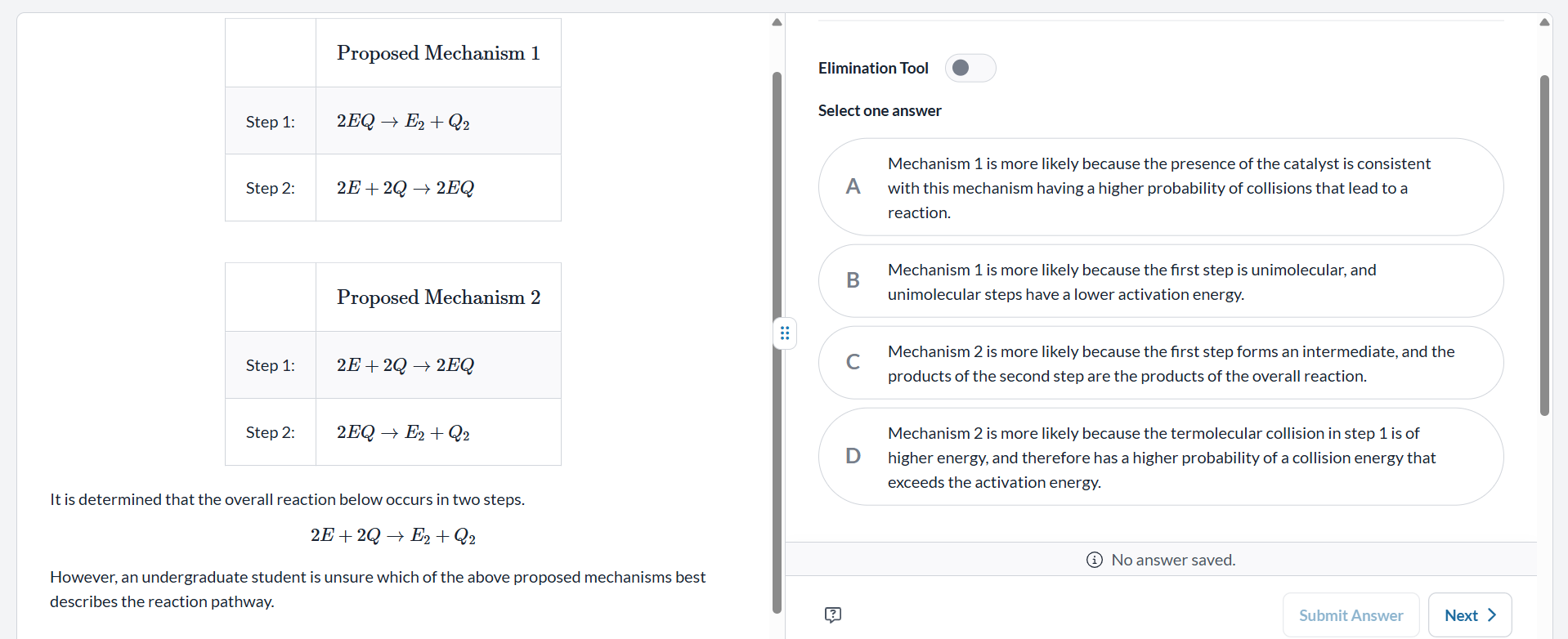
Task: Toggle the Elimination Tool switch
Action: (970, 68)
